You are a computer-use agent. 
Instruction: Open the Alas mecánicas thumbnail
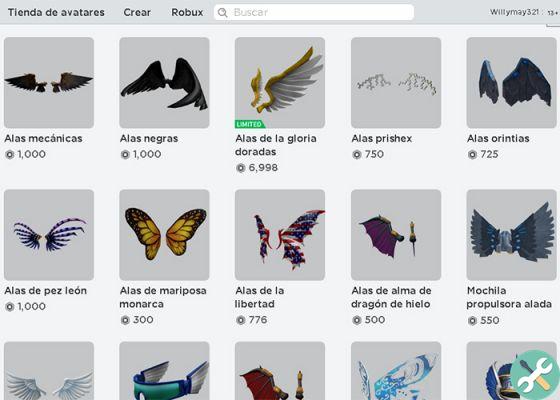49,82
